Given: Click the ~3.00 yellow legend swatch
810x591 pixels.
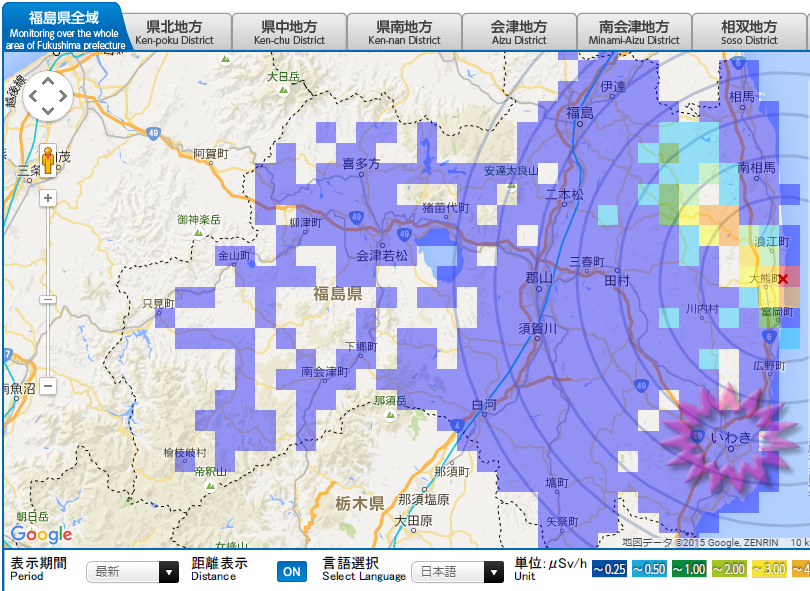Looking at the screenshot, I should click(768, 569).
